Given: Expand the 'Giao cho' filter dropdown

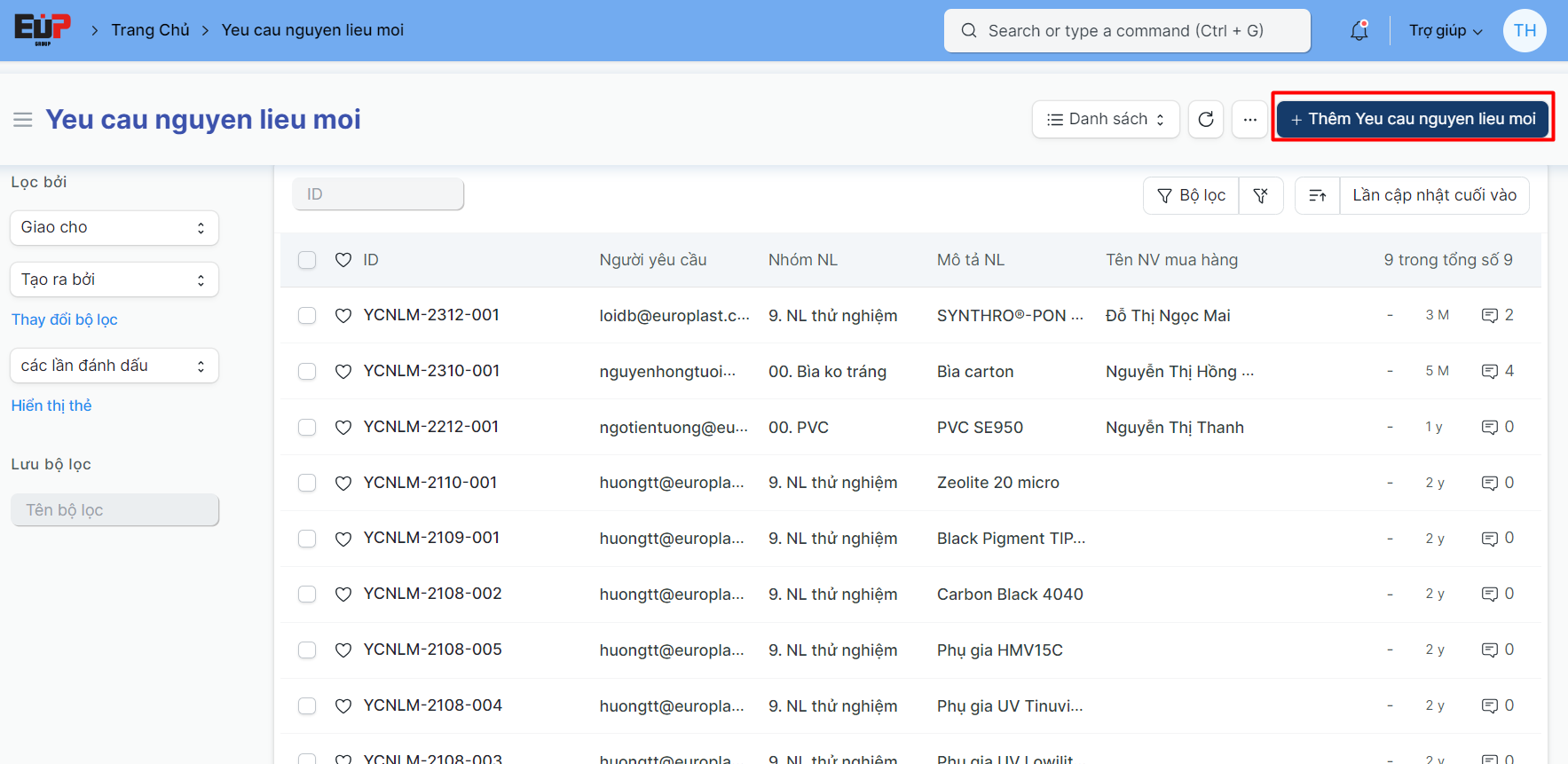Looking at the screenshot, I should click(114, 227).
